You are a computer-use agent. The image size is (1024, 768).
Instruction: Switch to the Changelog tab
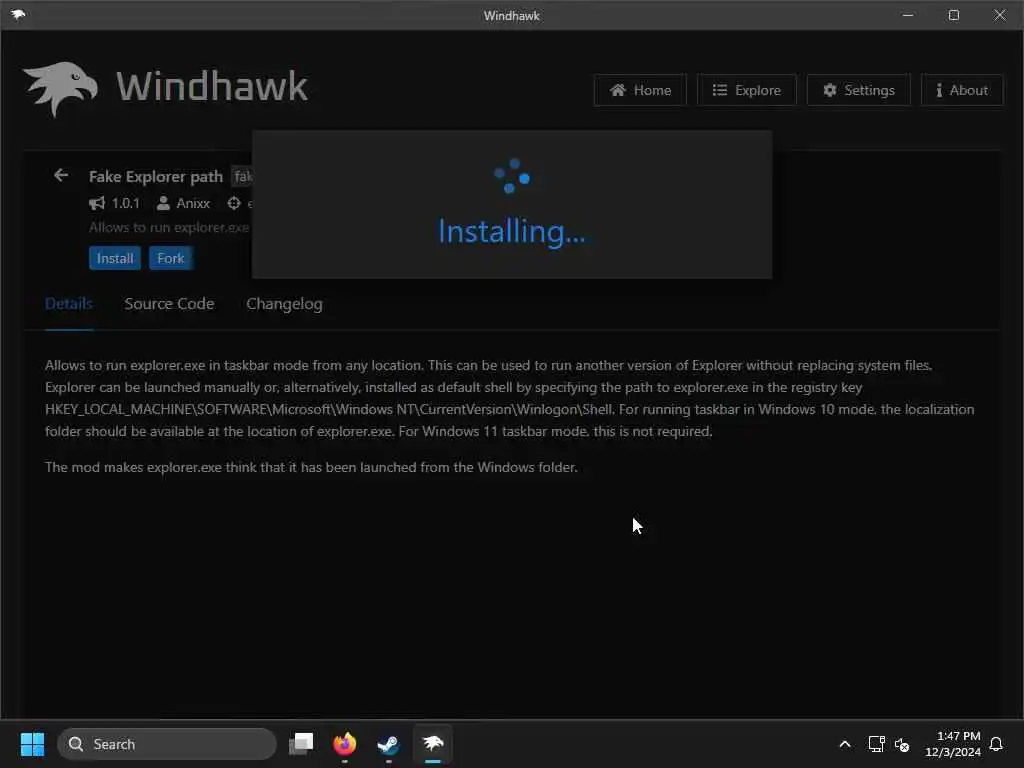[x=284, y=304]
